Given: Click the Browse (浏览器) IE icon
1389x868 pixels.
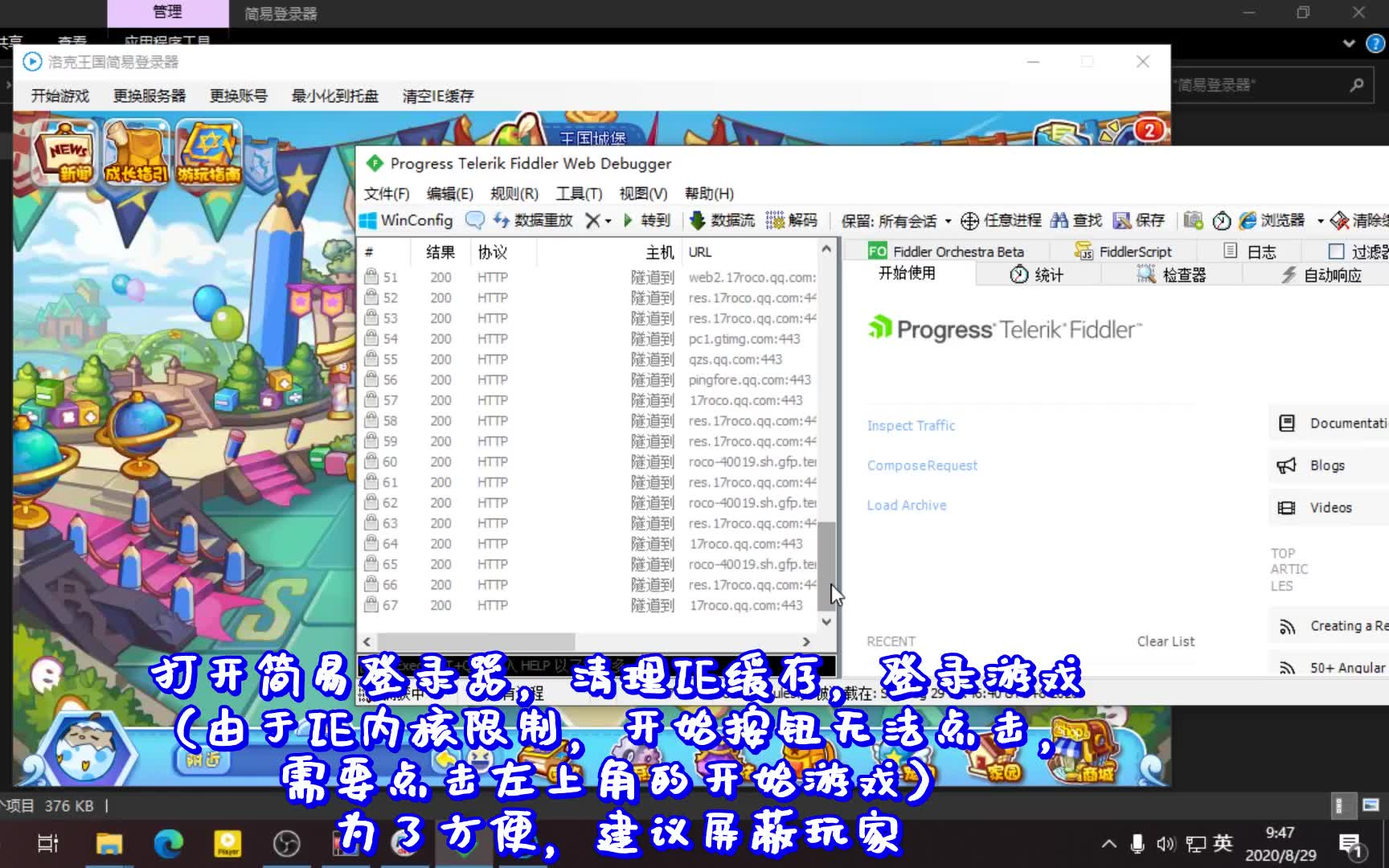Looking at the screenshot, I should pyautogui.click(x=1248, y=220).
